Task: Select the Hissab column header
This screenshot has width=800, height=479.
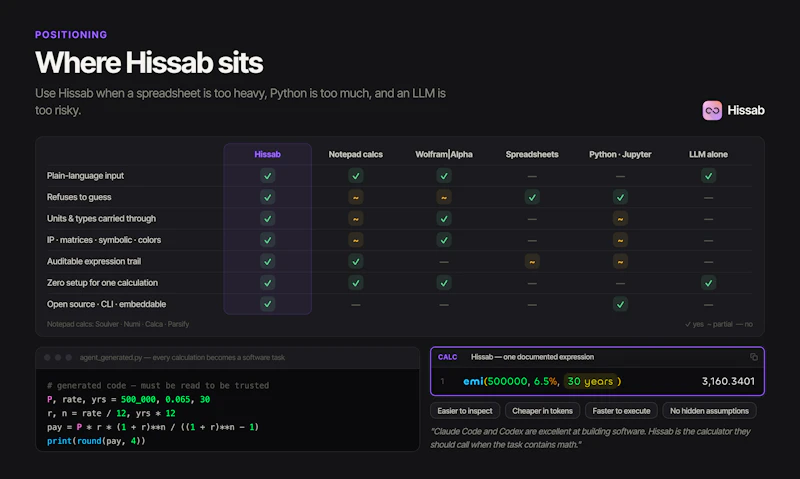Action: [267, 154]
